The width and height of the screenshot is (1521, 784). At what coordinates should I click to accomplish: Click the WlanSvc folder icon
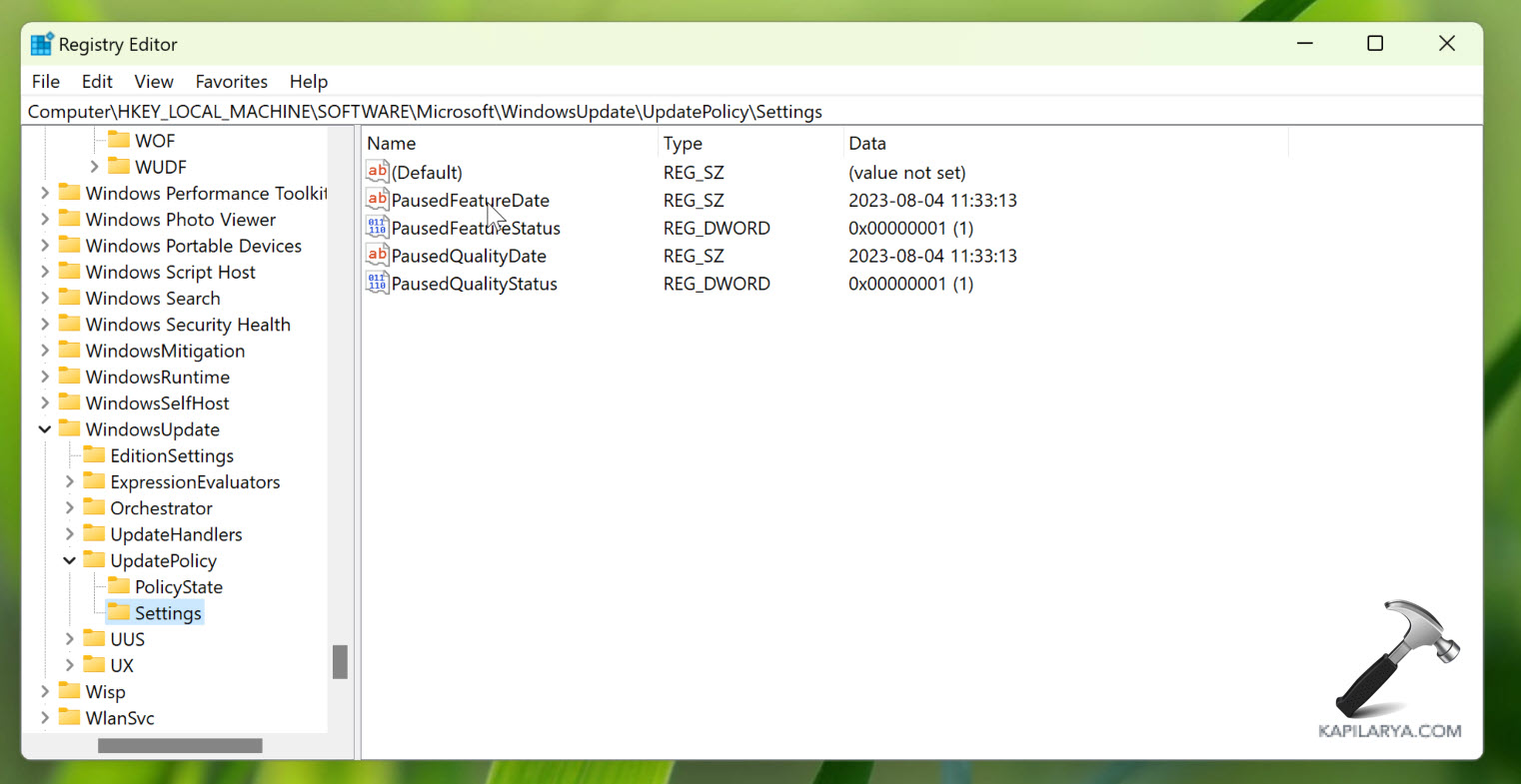point(70,717)
